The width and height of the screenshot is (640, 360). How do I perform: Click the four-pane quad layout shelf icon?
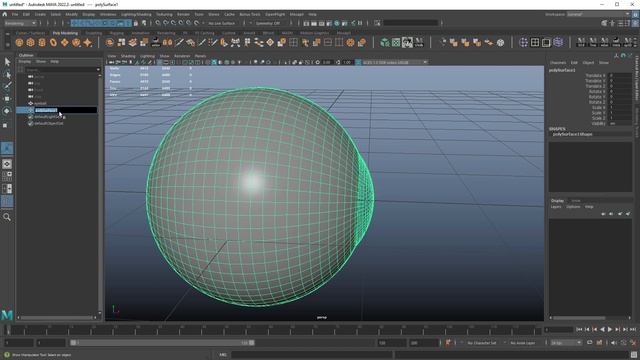535,42
